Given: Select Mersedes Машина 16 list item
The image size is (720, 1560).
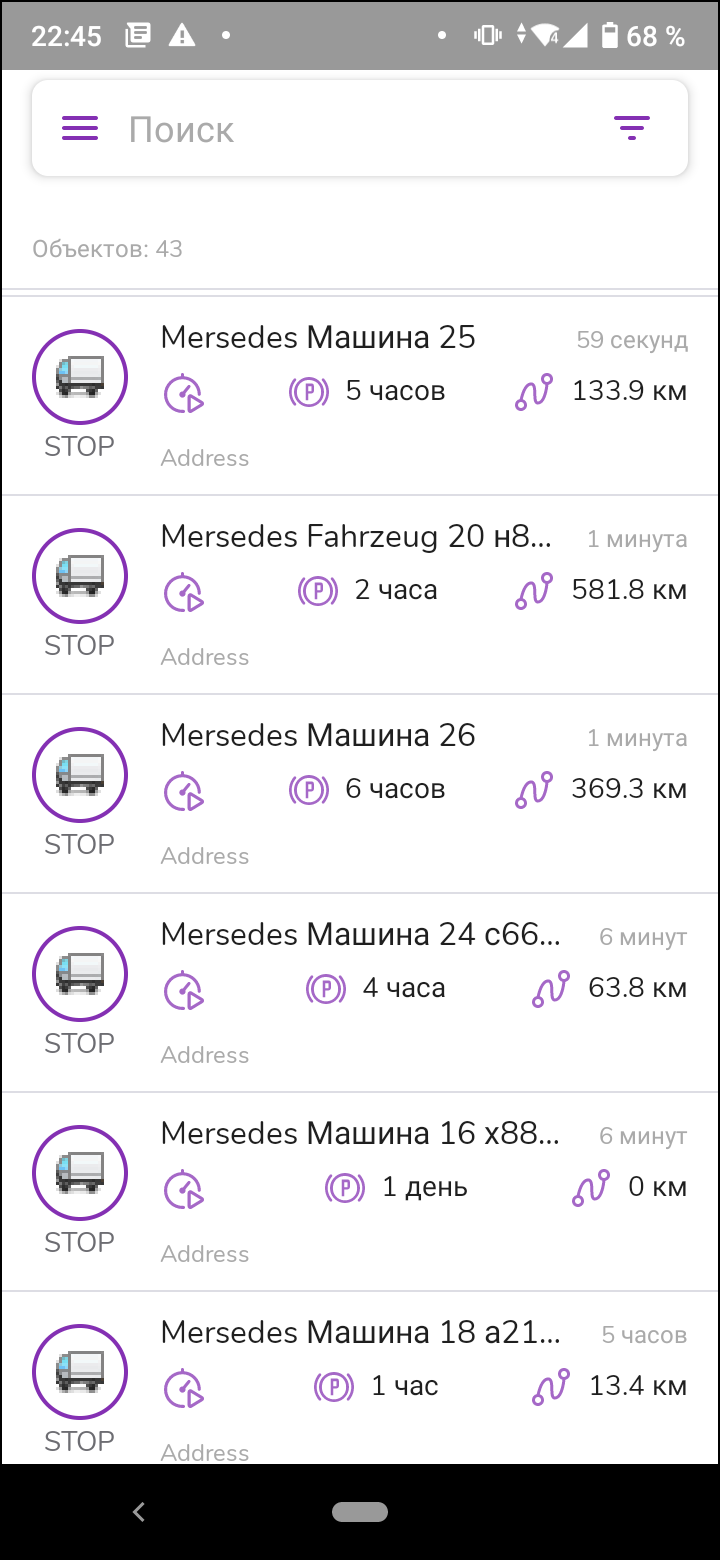Looking at the screenshot, I should tap(360, 1192).
